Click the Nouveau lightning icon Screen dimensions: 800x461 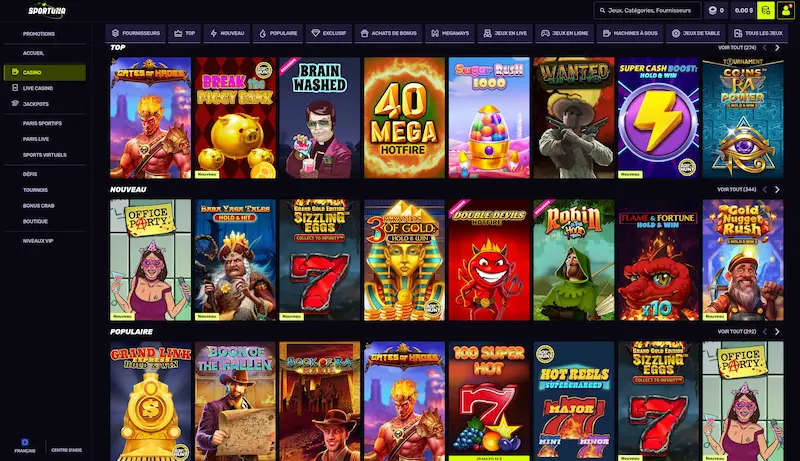coord(214,33)
